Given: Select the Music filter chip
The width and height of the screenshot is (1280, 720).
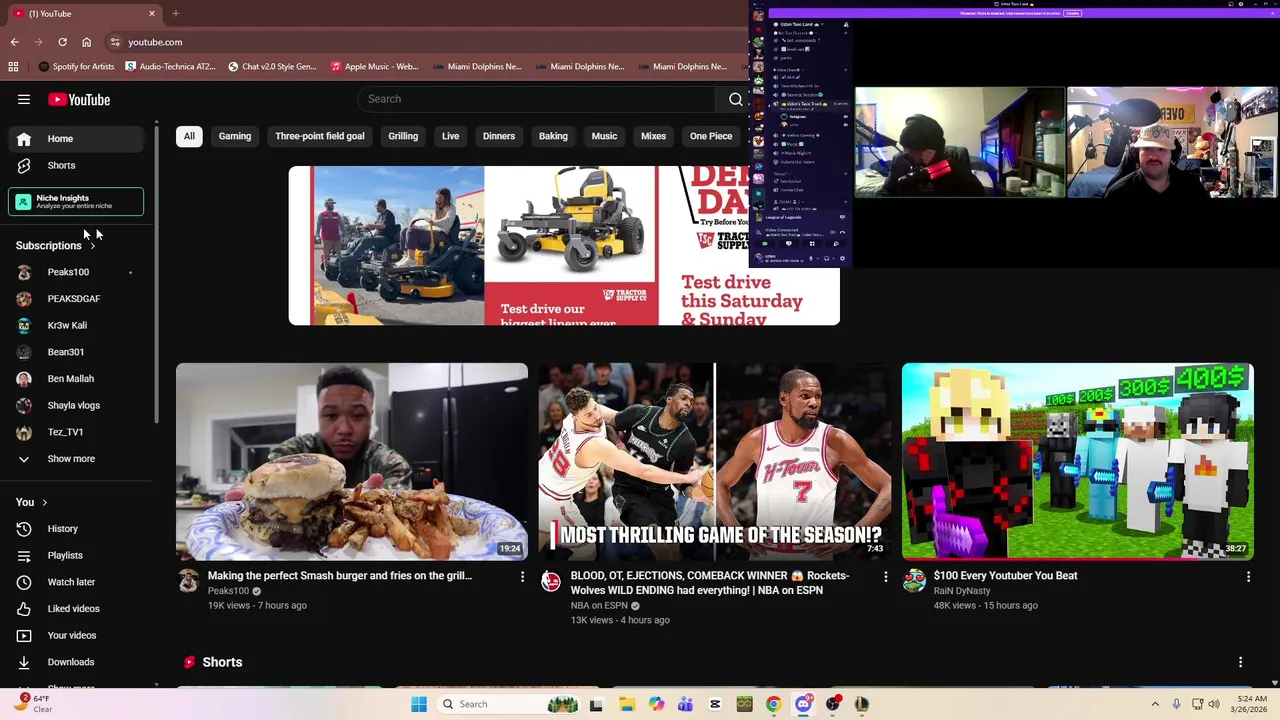Looking at the screenshot, I should [x=604, y=136].
